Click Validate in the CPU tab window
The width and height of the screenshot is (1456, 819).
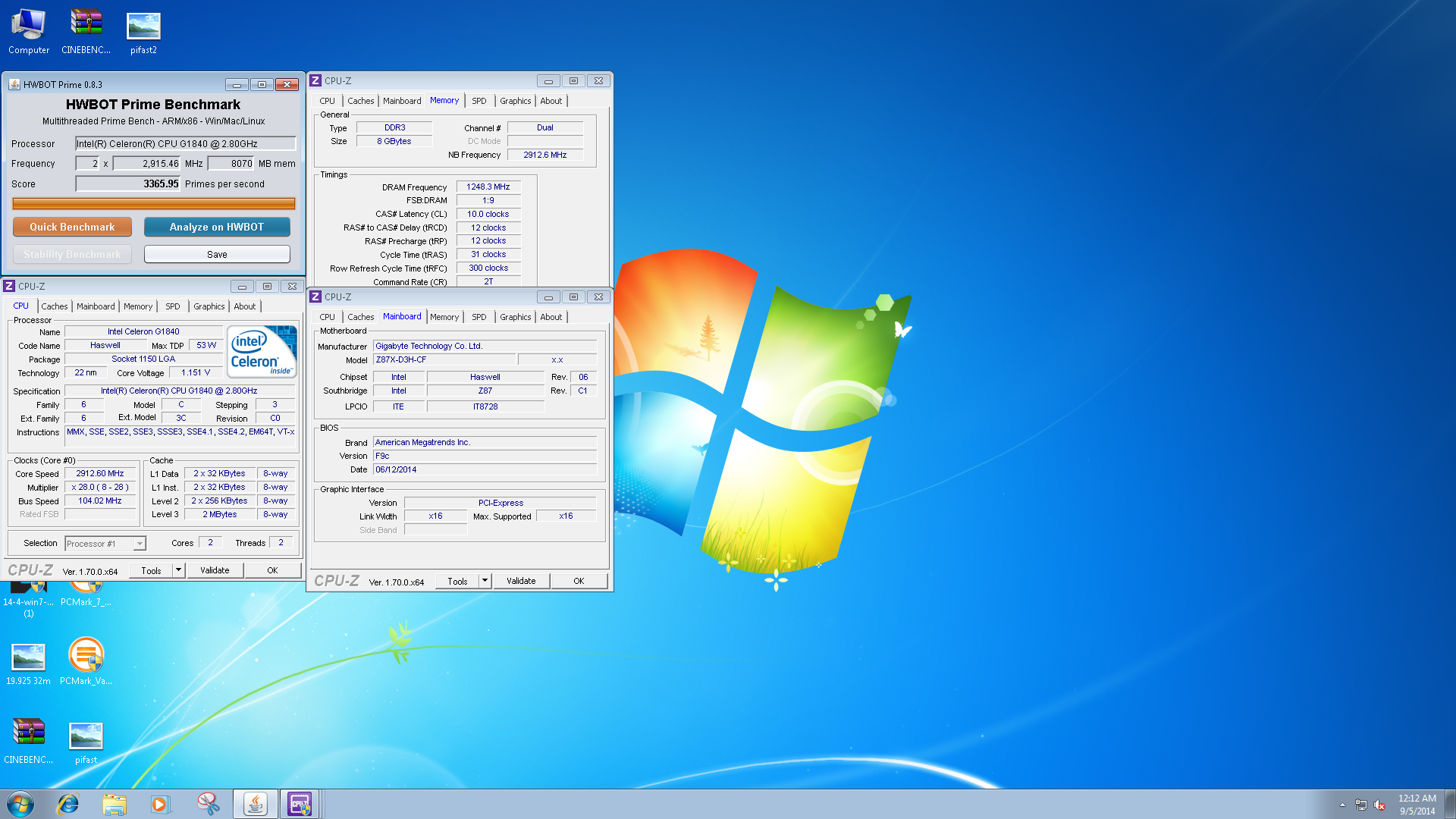pyautogui.click(x=215, y=570)
